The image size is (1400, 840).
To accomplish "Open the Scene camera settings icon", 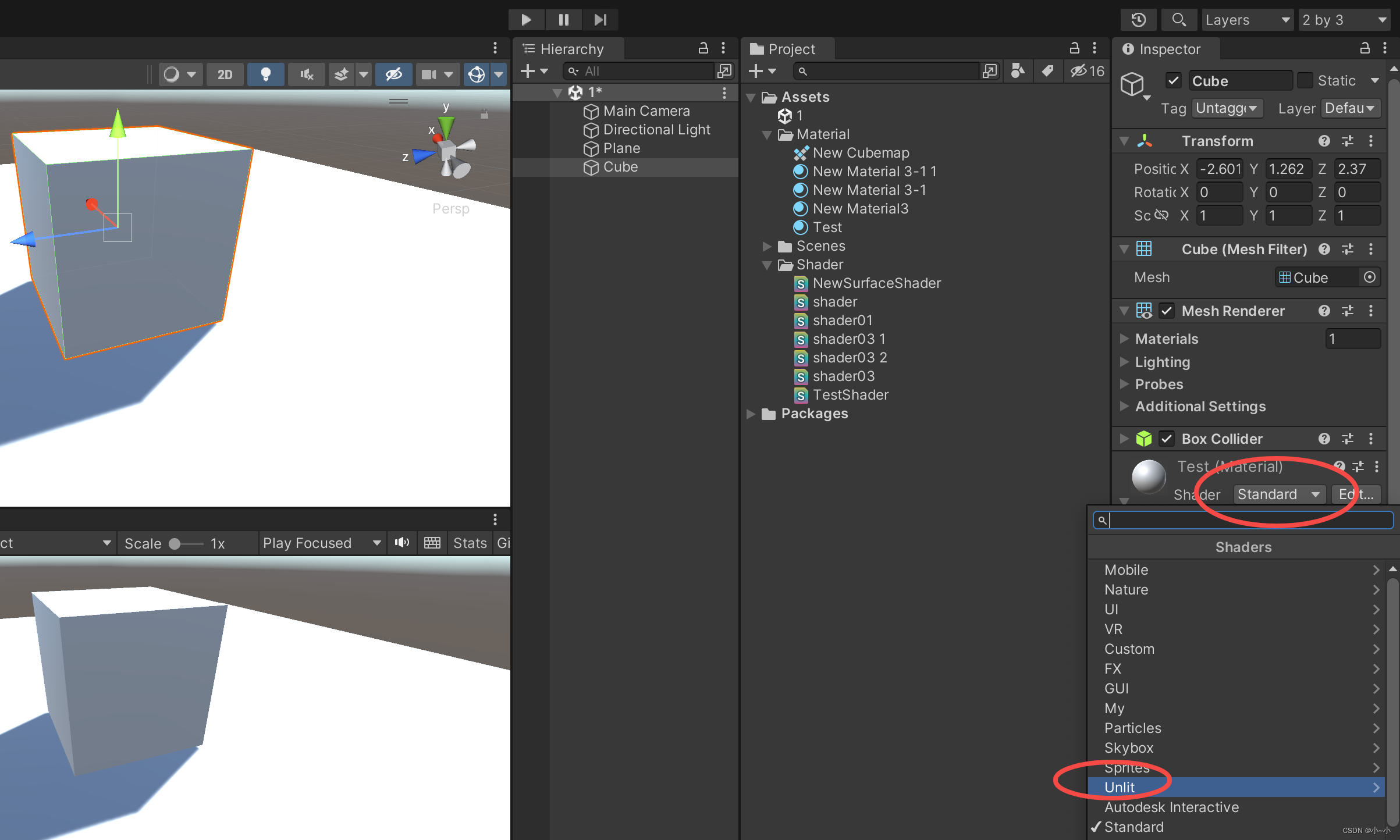I will [429, 74].
